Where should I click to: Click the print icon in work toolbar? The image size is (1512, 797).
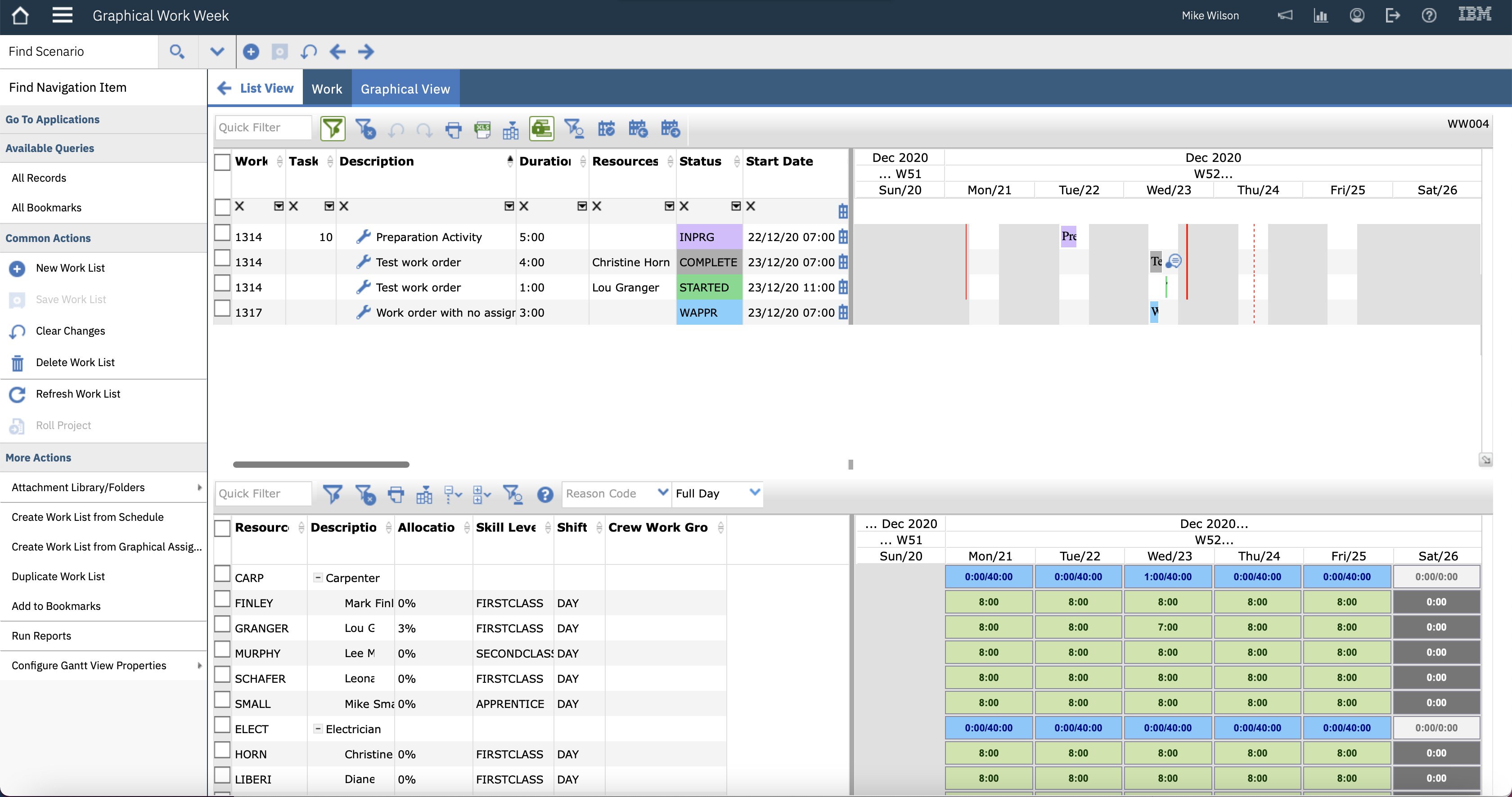(x=453, y=129)
